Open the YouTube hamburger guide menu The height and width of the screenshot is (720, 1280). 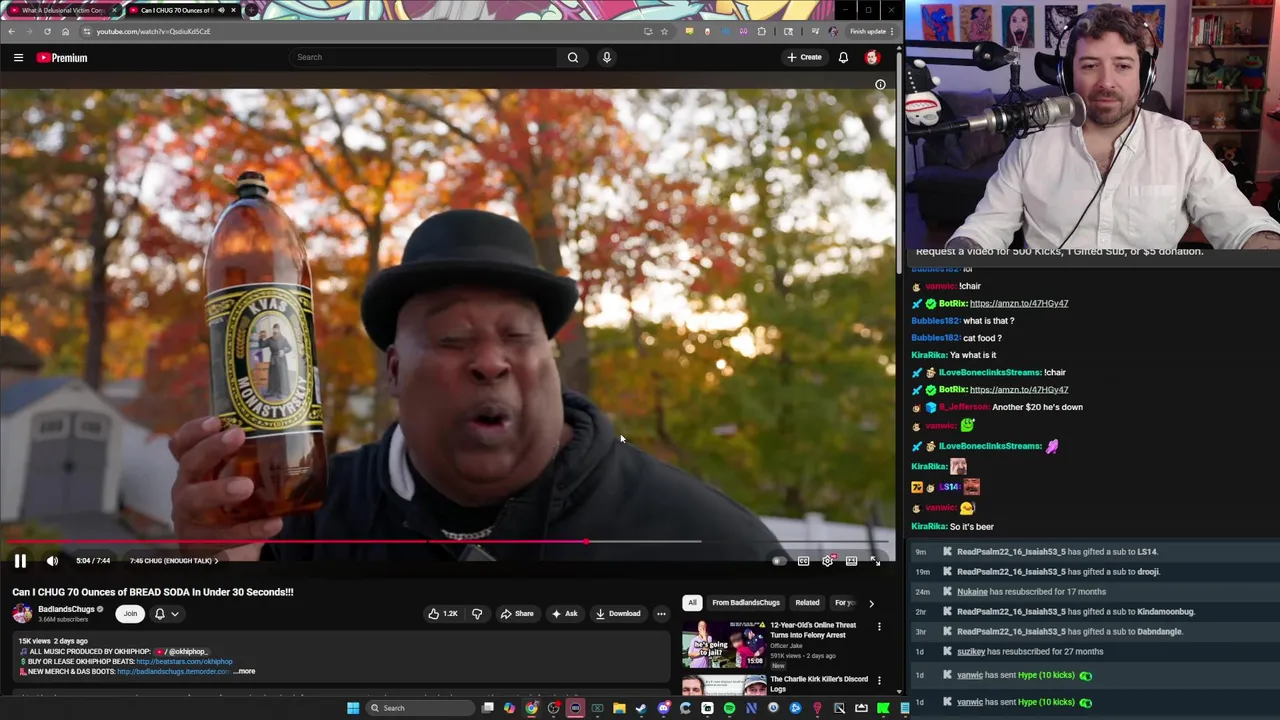[18, 57]
